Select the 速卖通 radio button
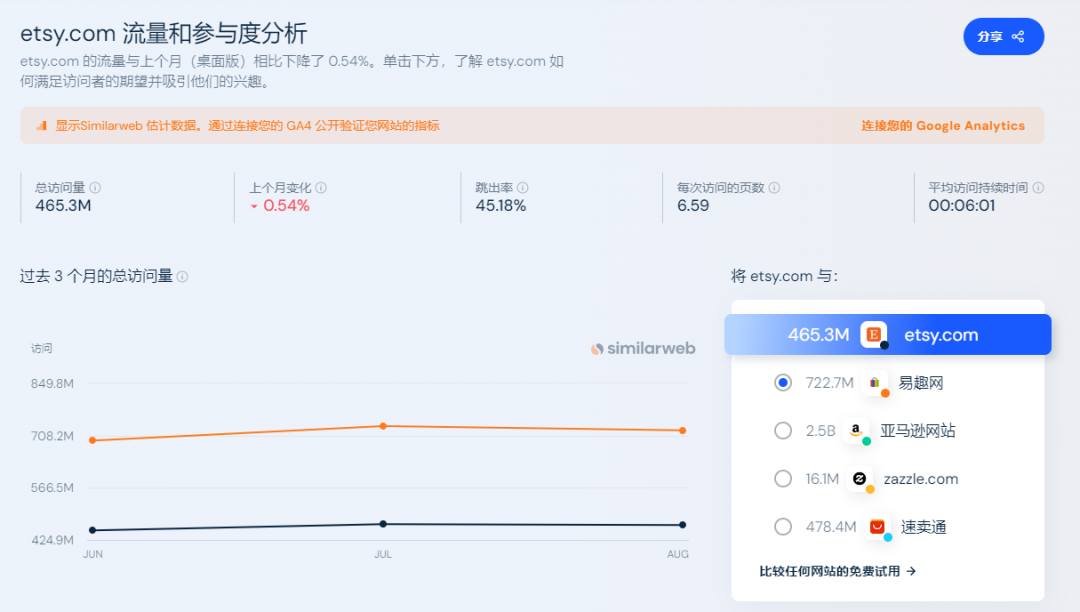 pyautogui.click(x=783, y=526)
